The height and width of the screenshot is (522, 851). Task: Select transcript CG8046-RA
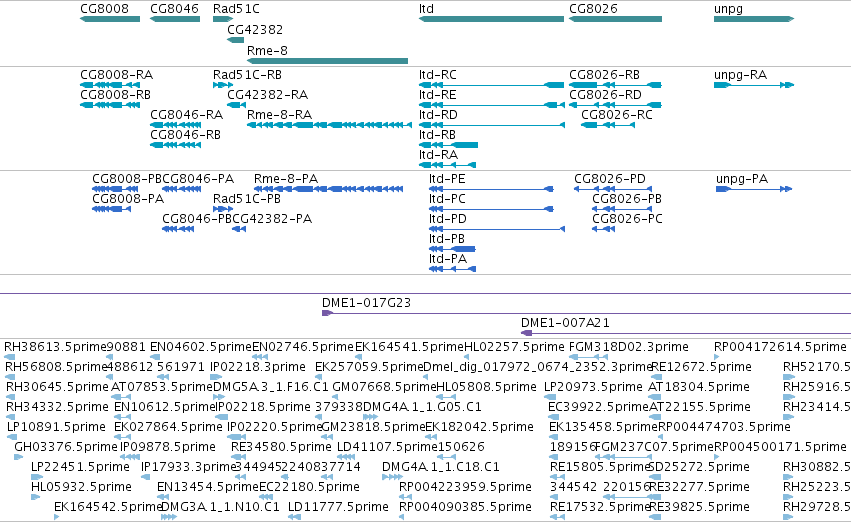point(175,125)
